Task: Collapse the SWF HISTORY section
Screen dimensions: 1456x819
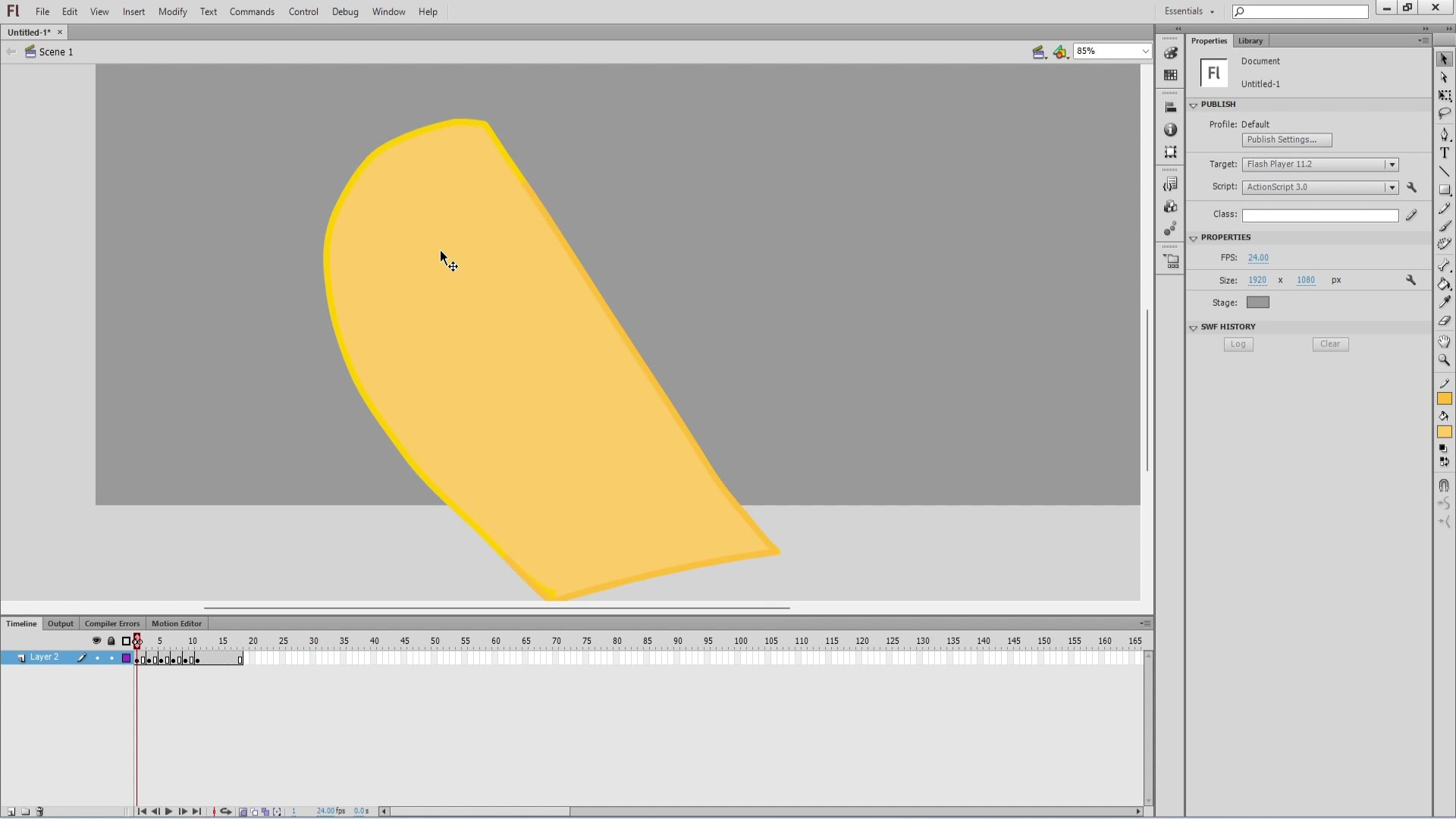Action: pyautogui.click(x=1194, y=328)
